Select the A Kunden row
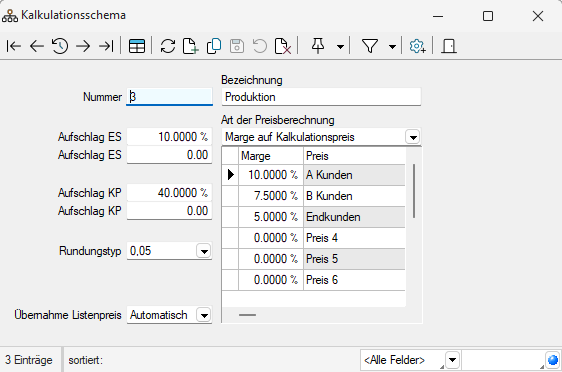 pos(314,175)
